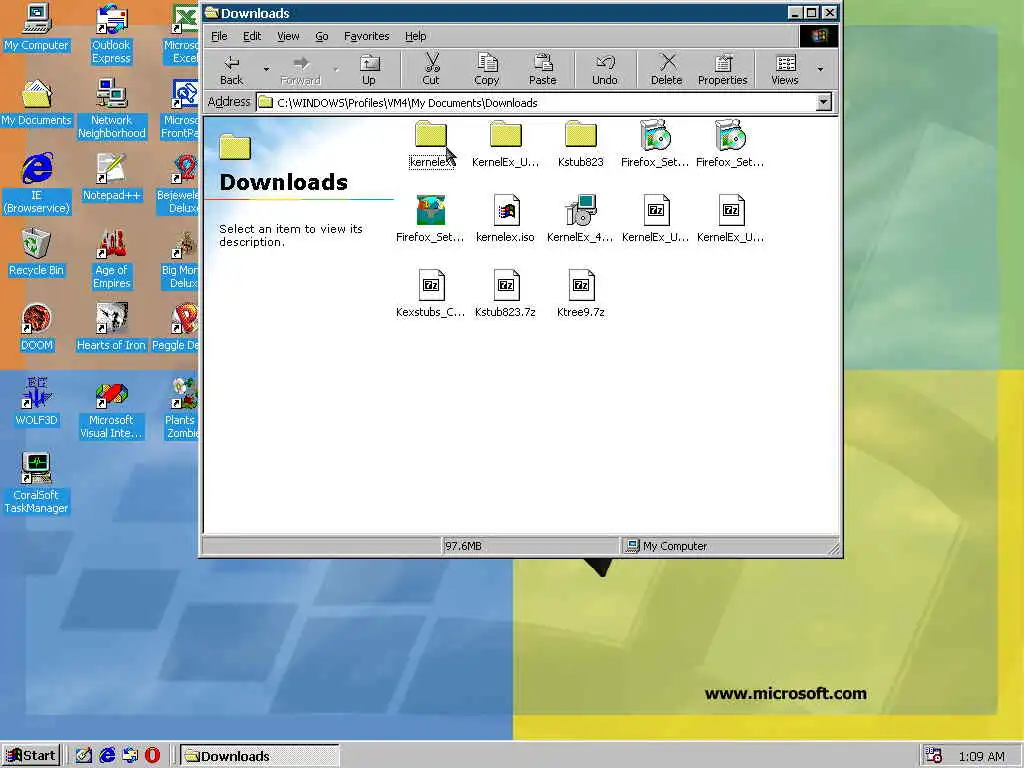Screen dimensions: 1024x768
Task: Click the Windows logo throbber in menu bar
Action: 819,36
